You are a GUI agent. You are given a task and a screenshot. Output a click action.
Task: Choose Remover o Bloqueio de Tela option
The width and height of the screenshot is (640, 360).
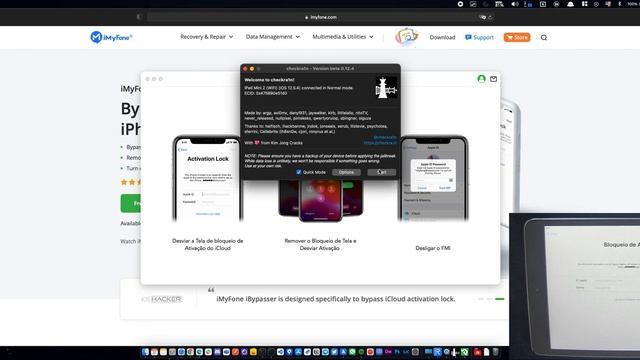320,244
